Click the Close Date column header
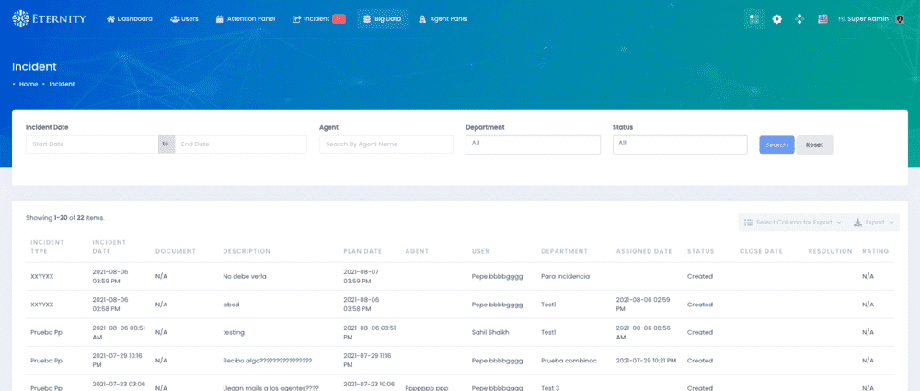Image resolution: width=920 pixels, height=391 pixels. [x=761, y=251]
